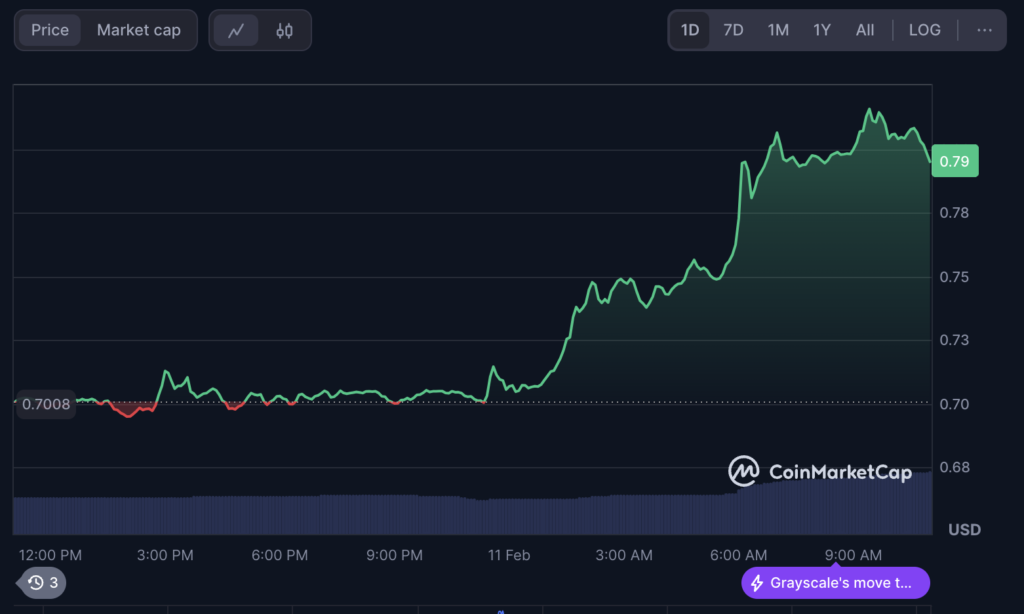Select the candlestick chart icon

tap(284, 30)
